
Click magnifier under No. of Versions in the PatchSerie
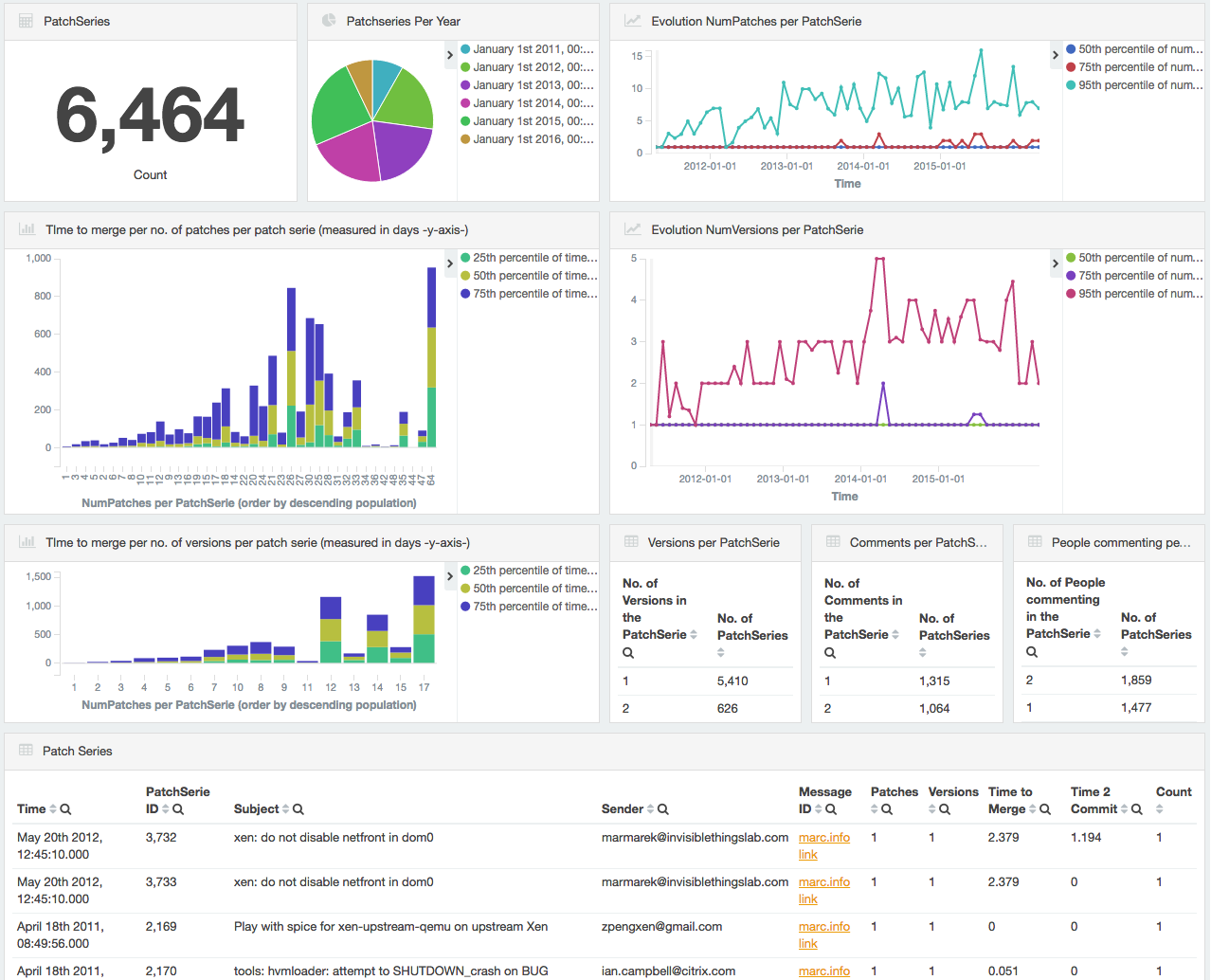[628, 653]
